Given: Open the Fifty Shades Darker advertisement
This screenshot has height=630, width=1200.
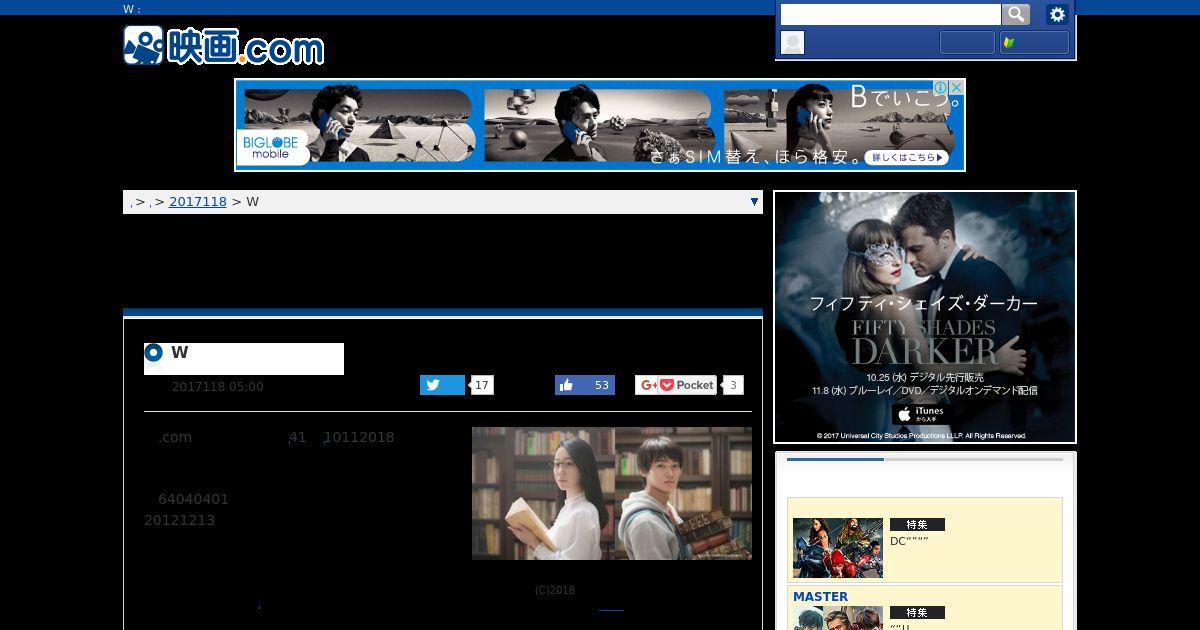Looking at the screenshot, I should tap(925, 317).
